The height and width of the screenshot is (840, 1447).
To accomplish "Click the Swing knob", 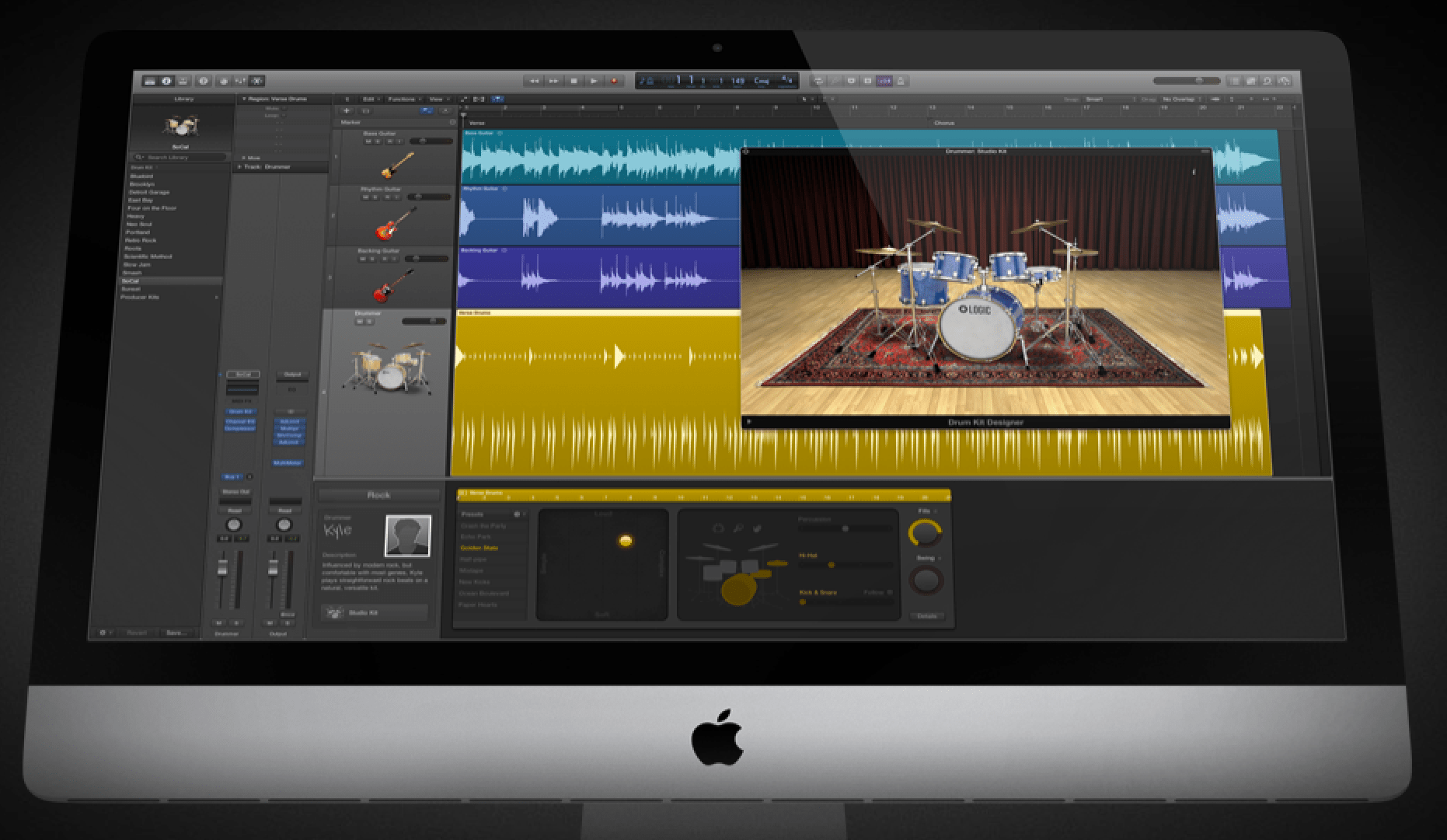I will [926, 580].
